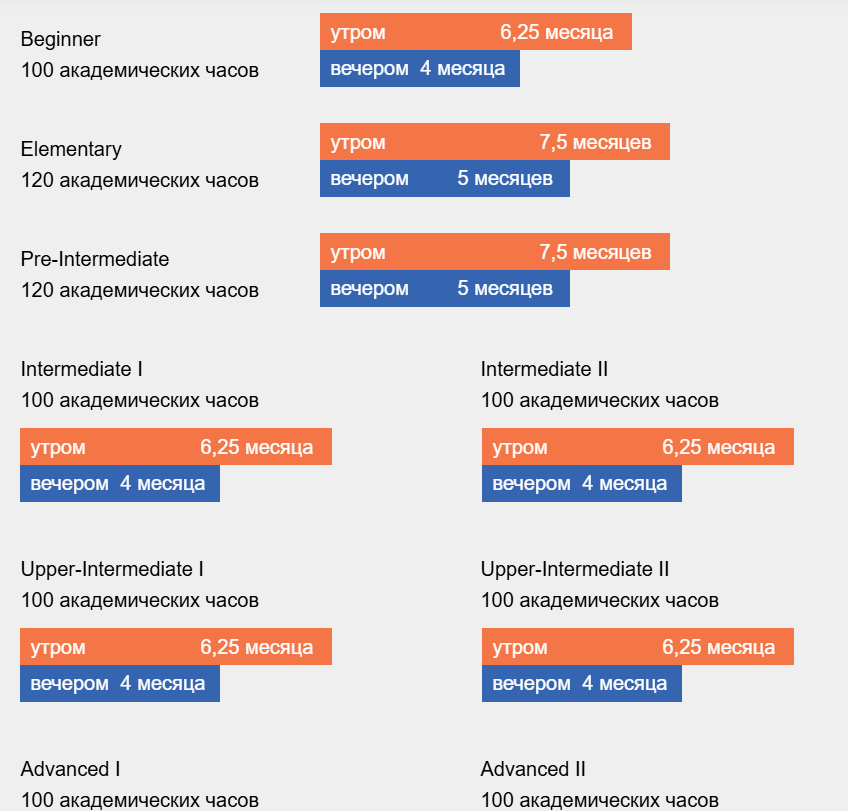
Task: Choose Intermediate I evening вечером bar
Action: tap(119, 483)
